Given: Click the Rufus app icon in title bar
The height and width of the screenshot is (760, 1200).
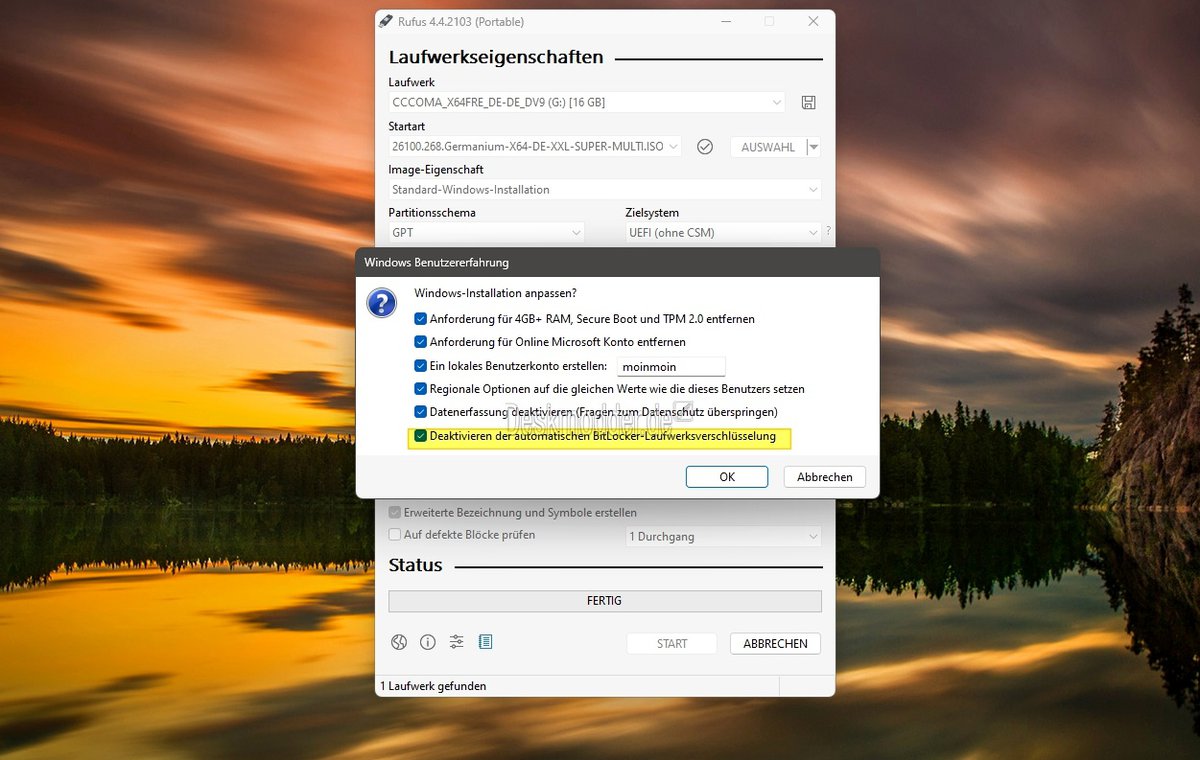Looking at the screenshot, I should pyautogui.click(x=386, y=21).
